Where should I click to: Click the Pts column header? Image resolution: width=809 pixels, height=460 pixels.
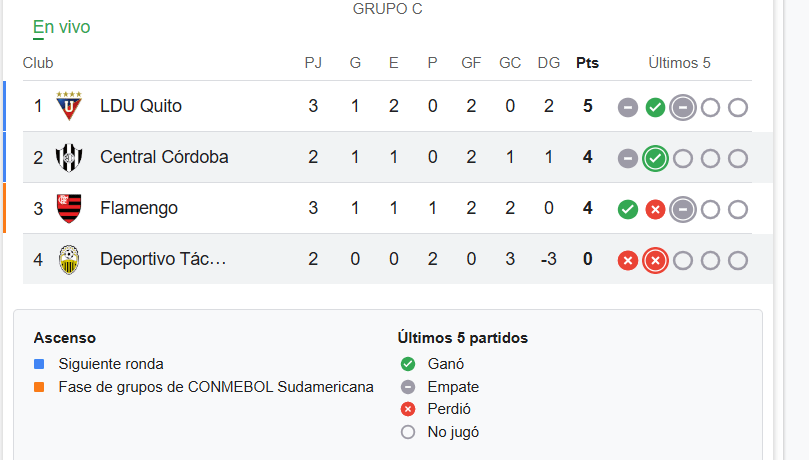[x=587, y=63]
